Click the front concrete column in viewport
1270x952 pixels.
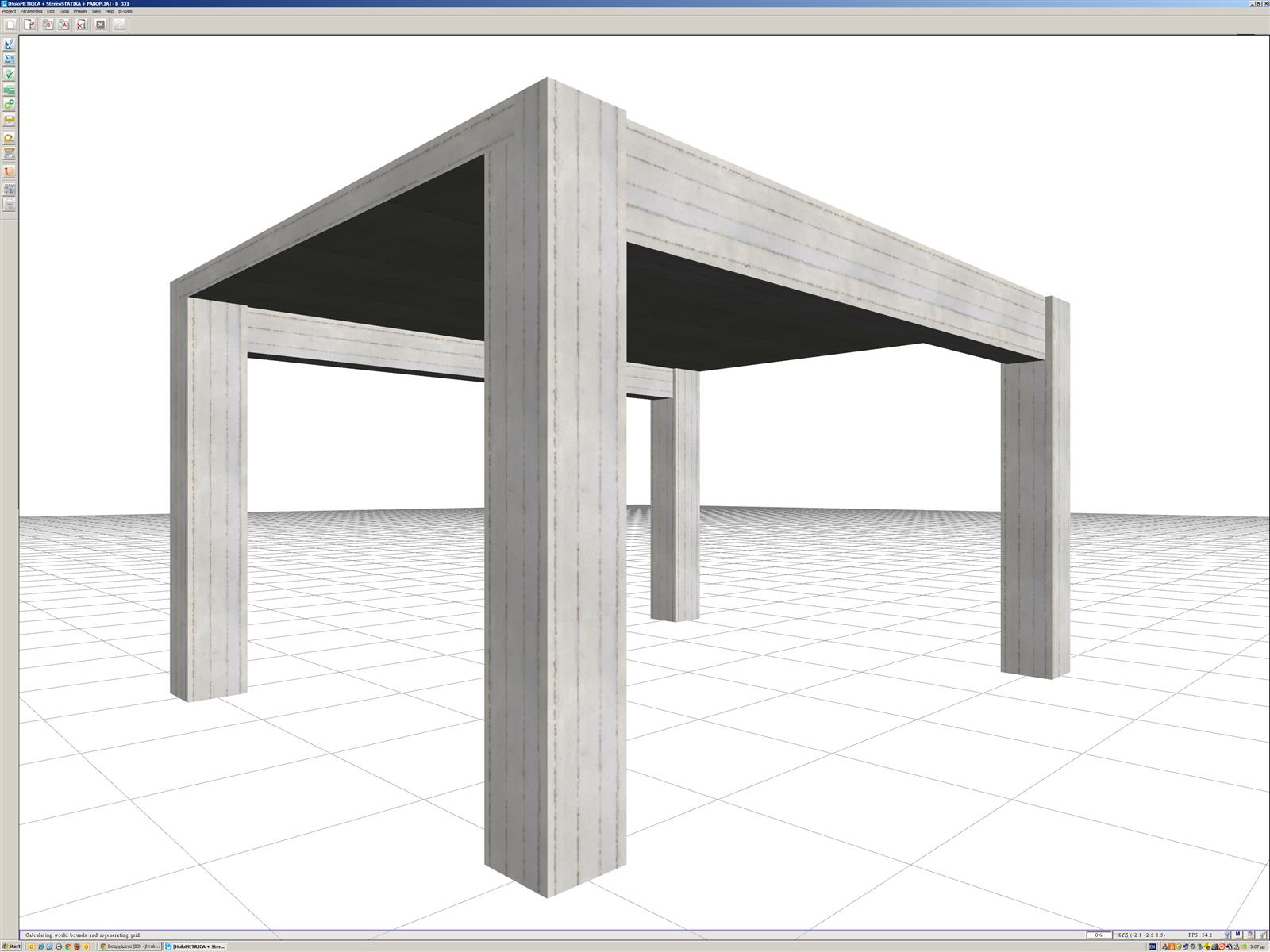point(555,555)
